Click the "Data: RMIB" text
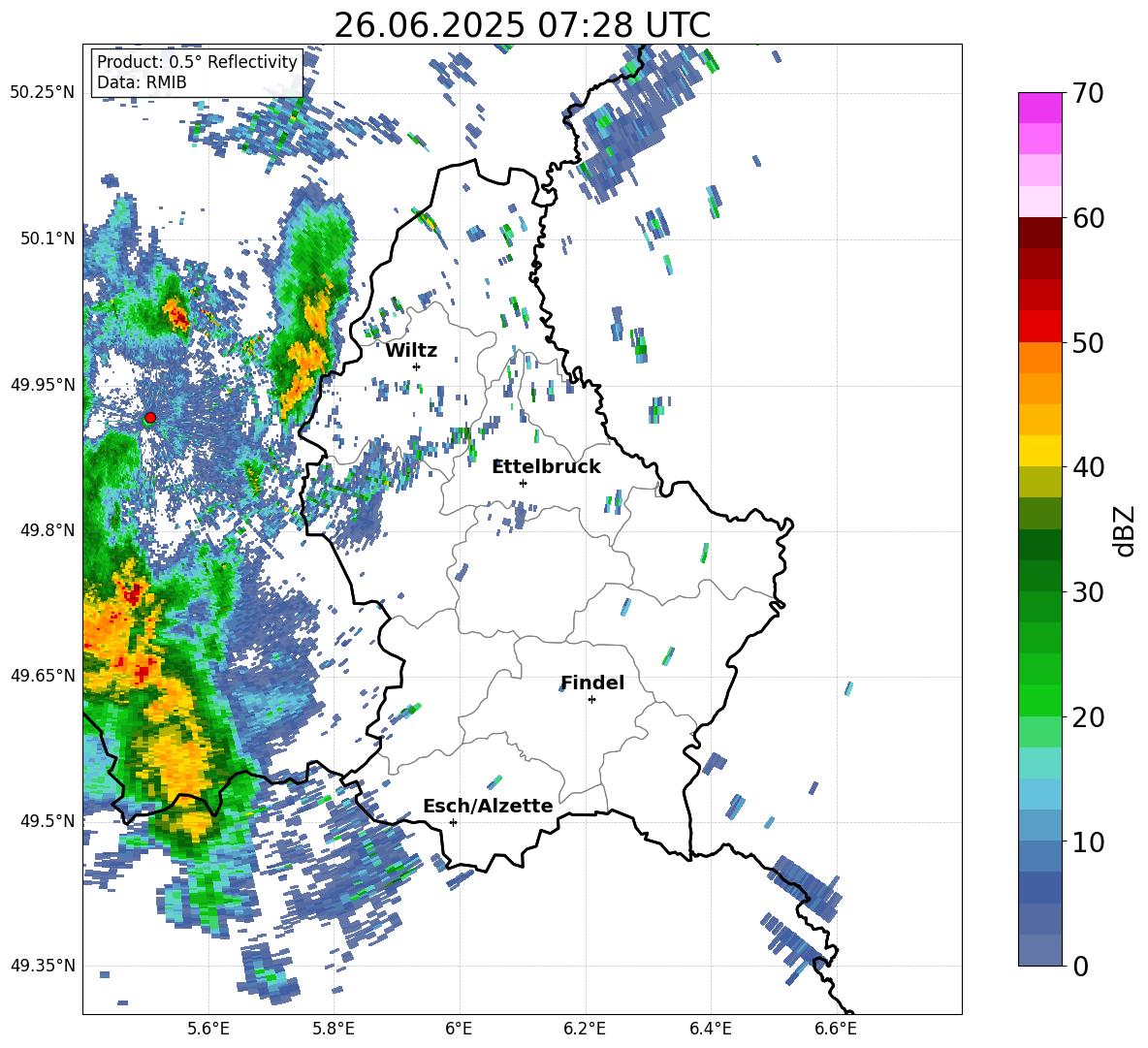Image resolution: width=1148 pixels, height=1048 pixels. (142, 82)
